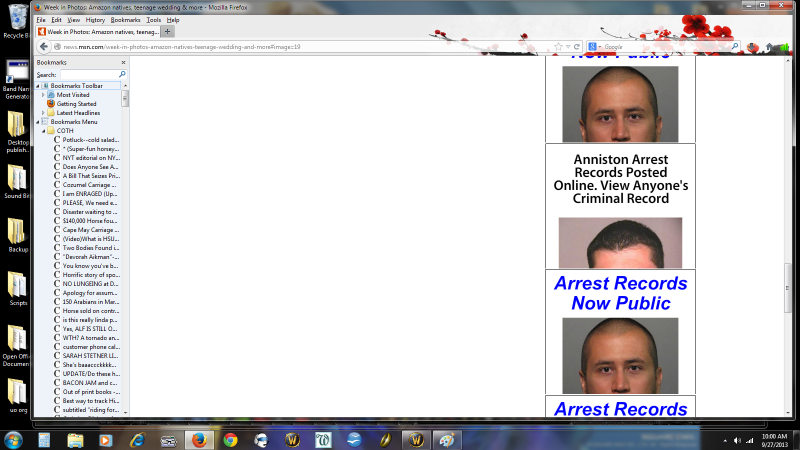Open the first World of Warcraft taskbar icon

click(x=292, y=440)
